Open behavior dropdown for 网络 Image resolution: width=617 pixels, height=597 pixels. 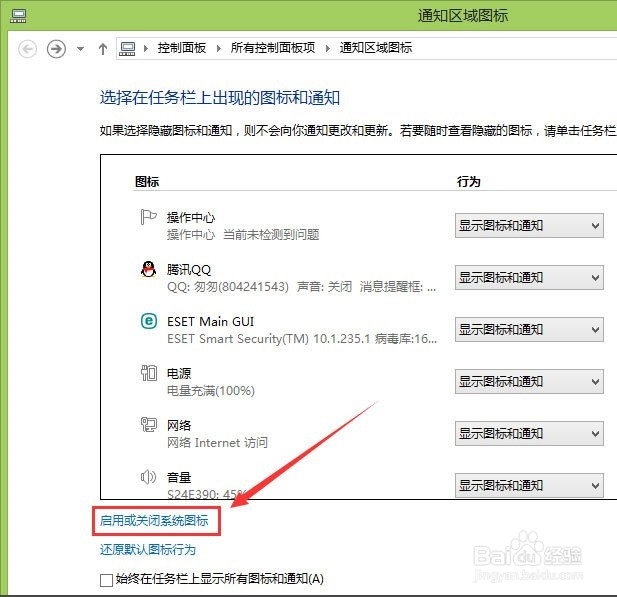click(529, 433)
